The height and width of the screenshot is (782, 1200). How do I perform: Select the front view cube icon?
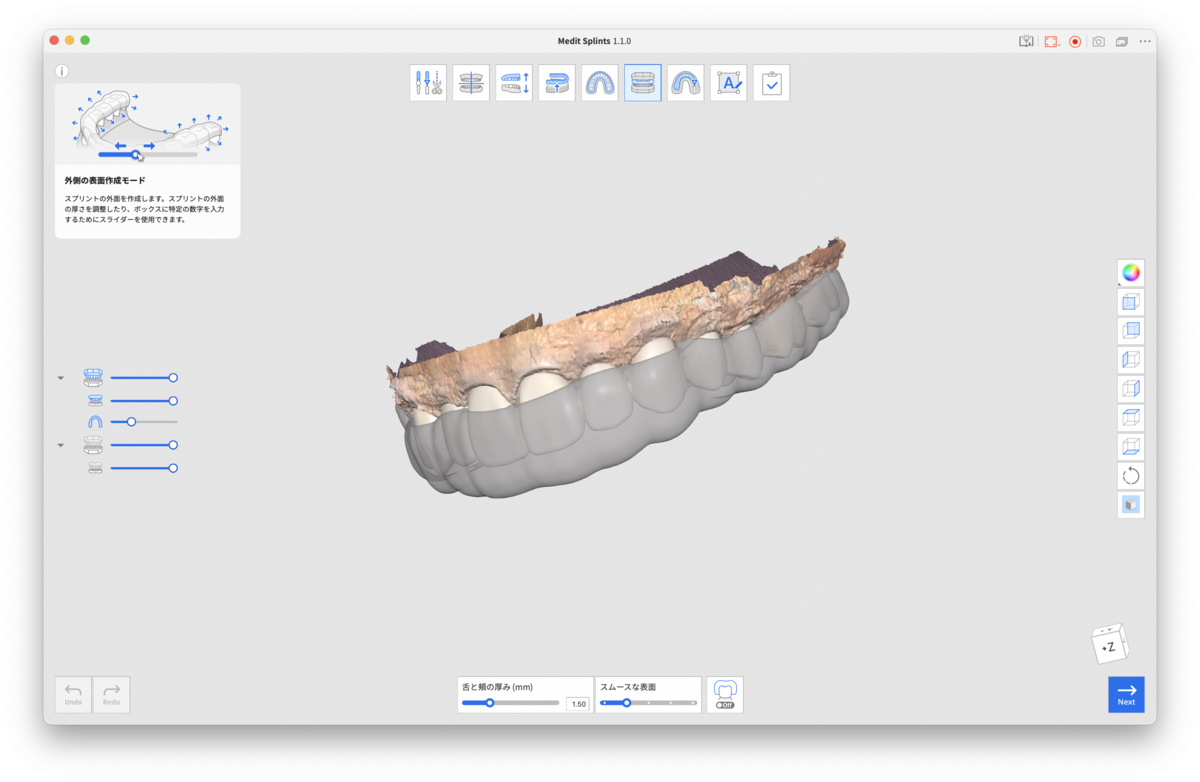[x=1130, y=300]
